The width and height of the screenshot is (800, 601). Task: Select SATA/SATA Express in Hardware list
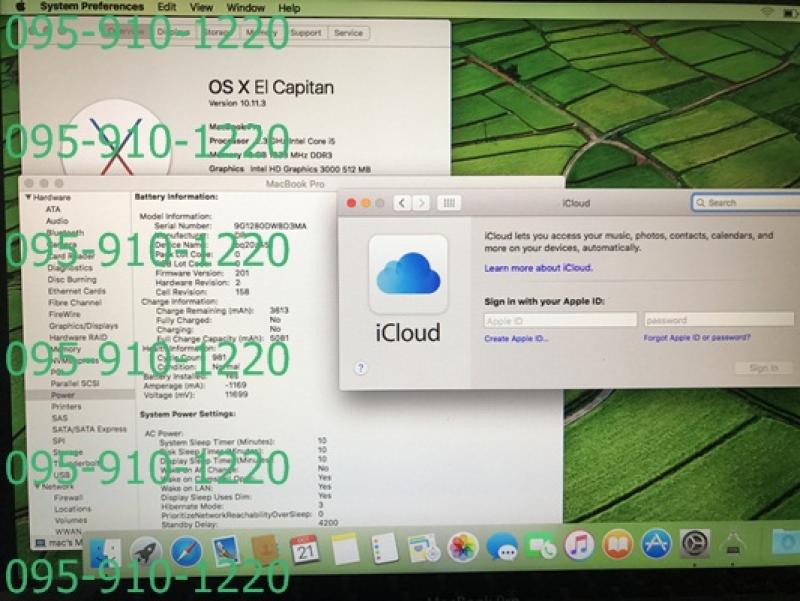click(x=89, y=429)
